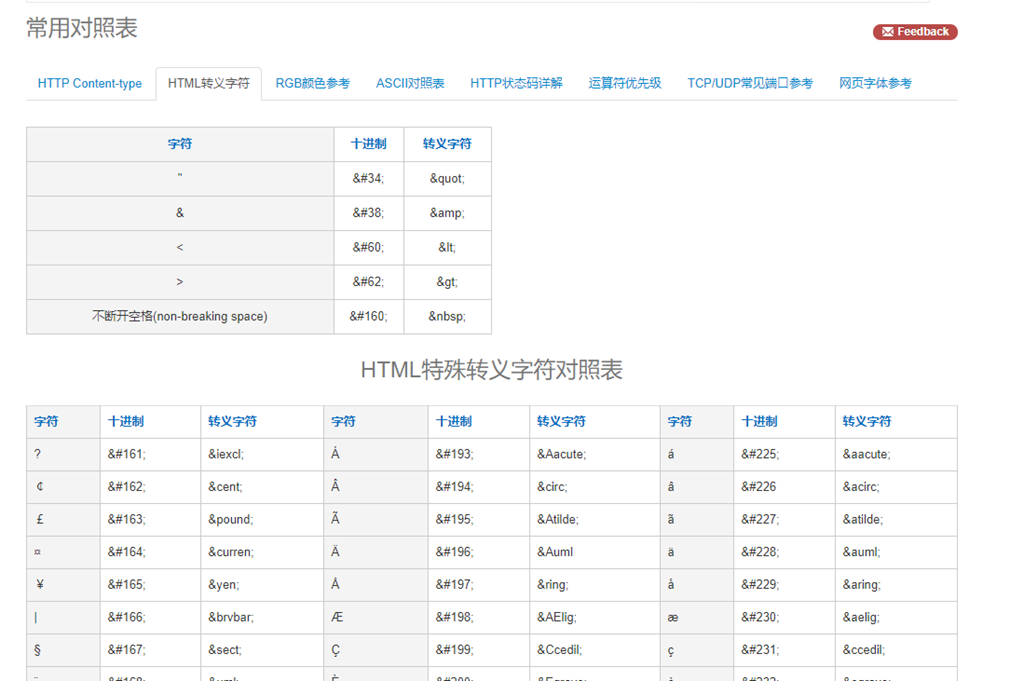Select the &#193; cell

coord(479,454)
